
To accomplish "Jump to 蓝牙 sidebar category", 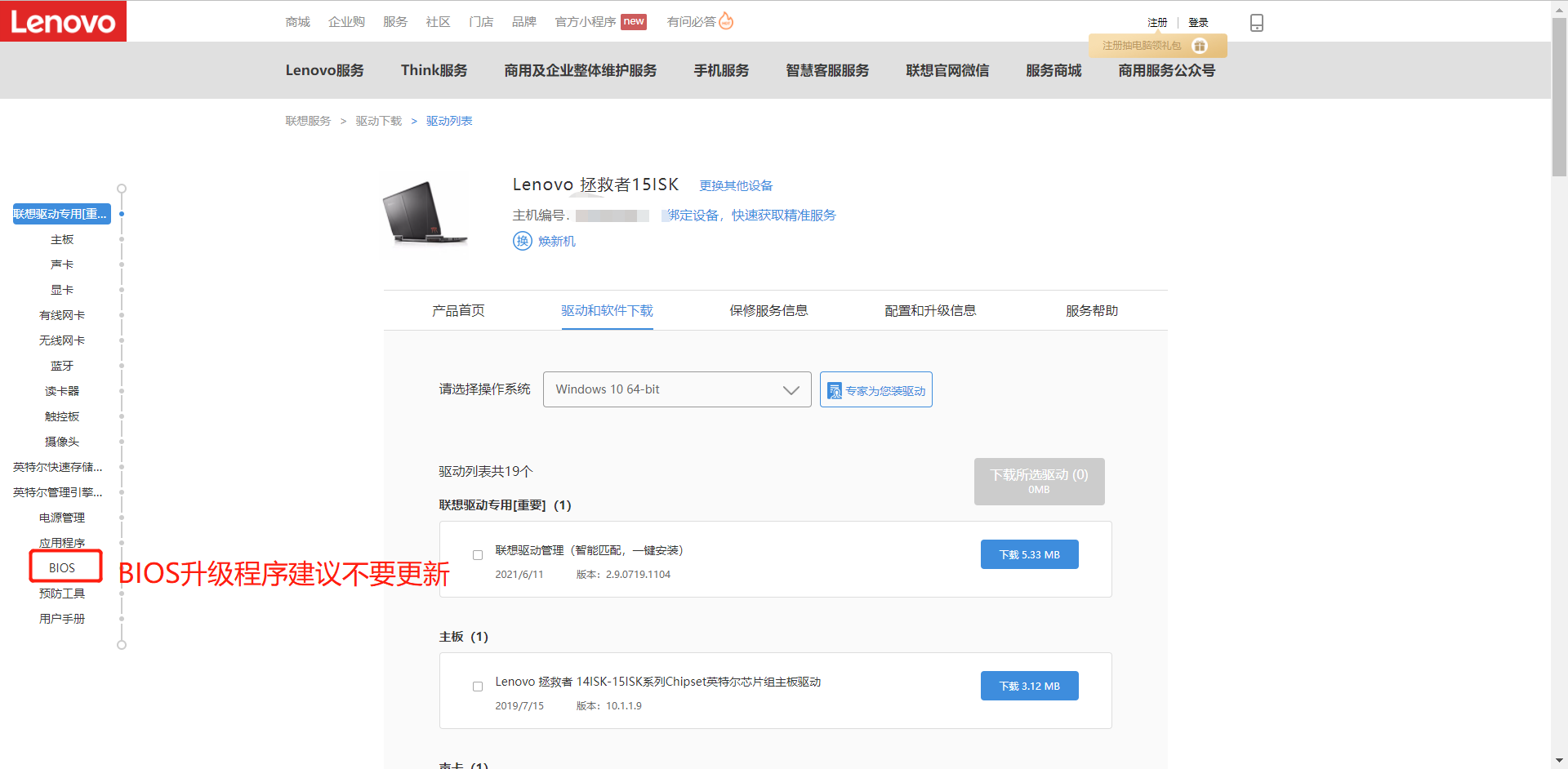I will click(62, 366).
